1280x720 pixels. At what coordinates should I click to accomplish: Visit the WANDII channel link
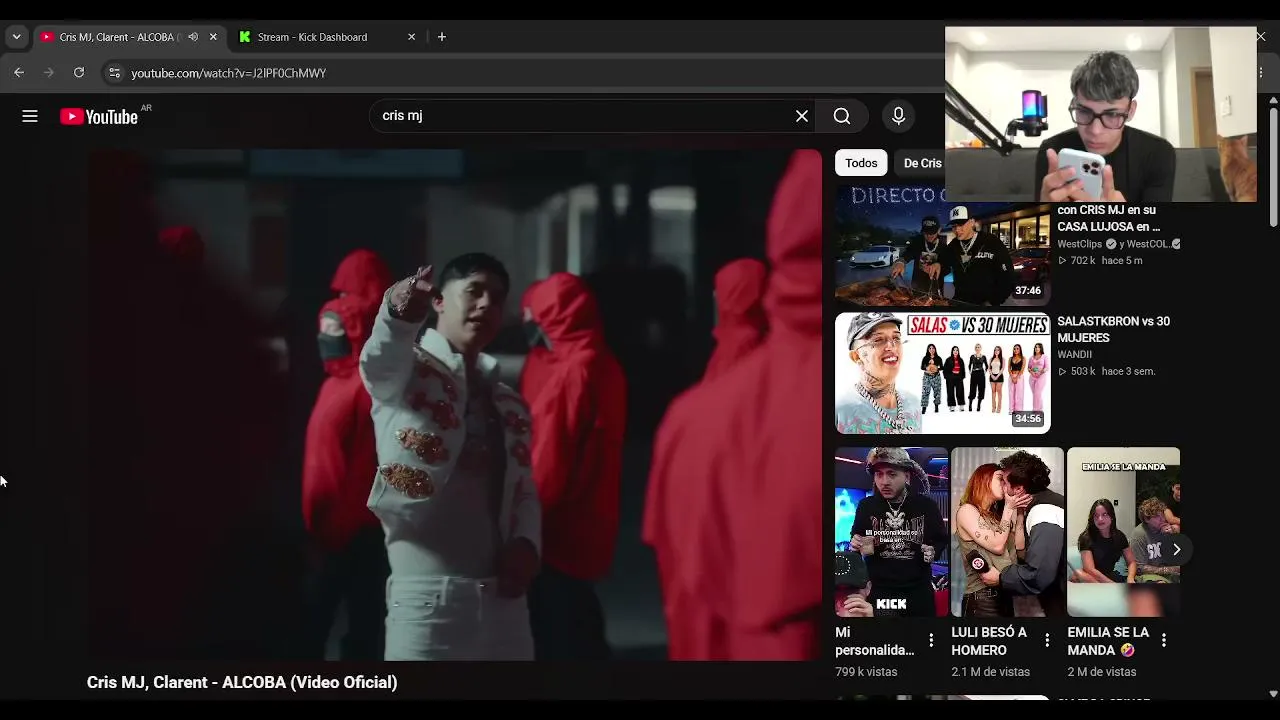tap(1074, 354)
